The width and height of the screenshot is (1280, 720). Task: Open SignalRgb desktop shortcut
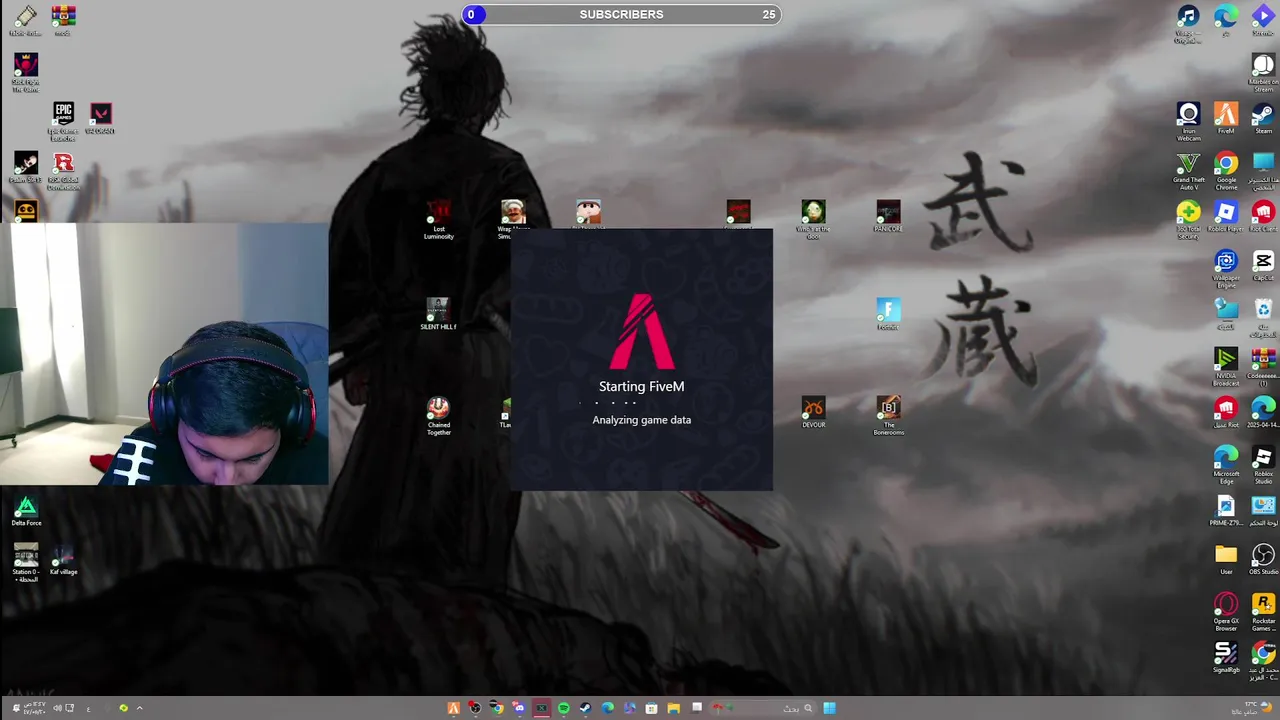(x=1226, y=657)
